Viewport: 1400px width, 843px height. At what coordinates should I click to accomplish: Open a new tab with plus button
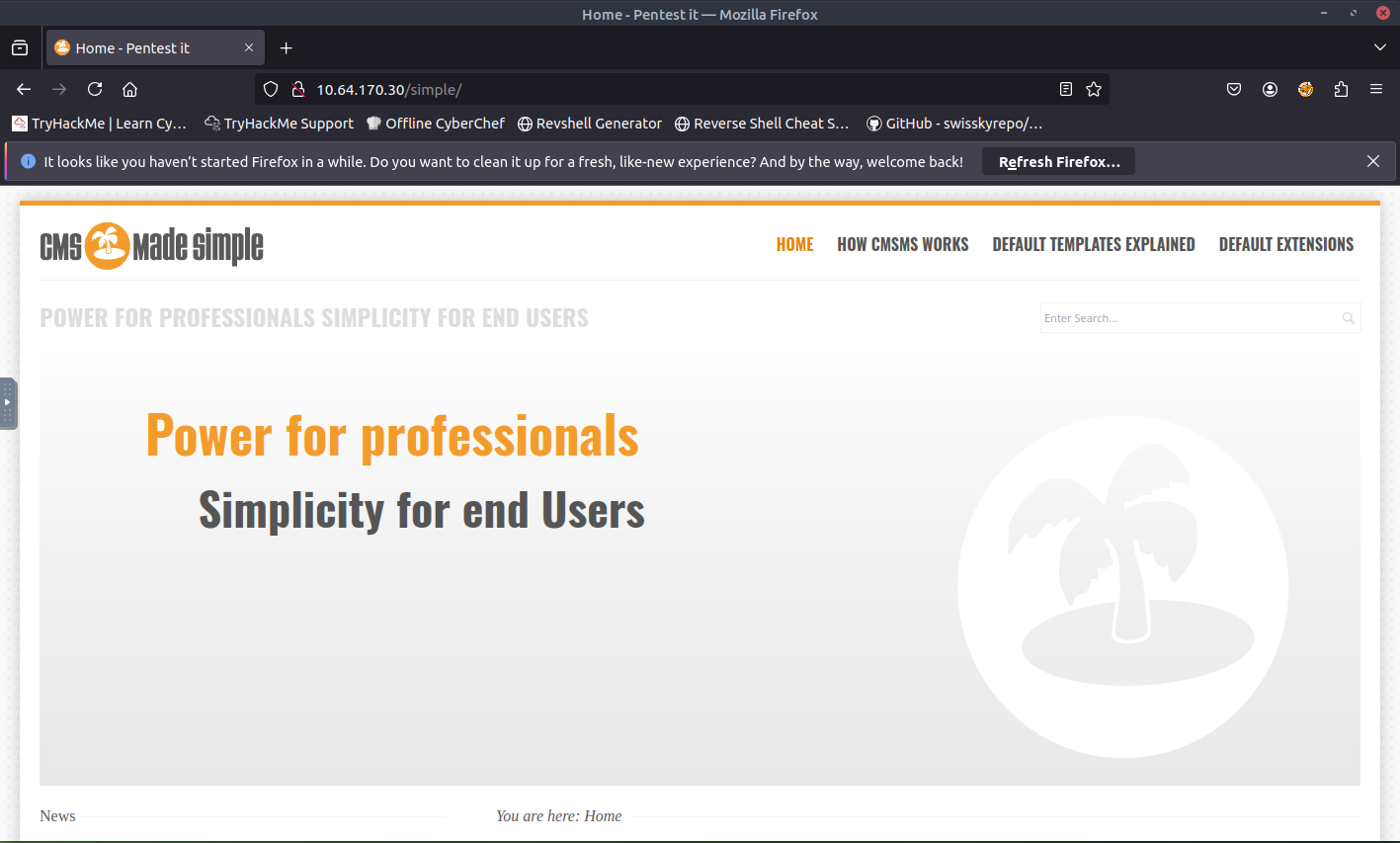[x=286, y=47]
